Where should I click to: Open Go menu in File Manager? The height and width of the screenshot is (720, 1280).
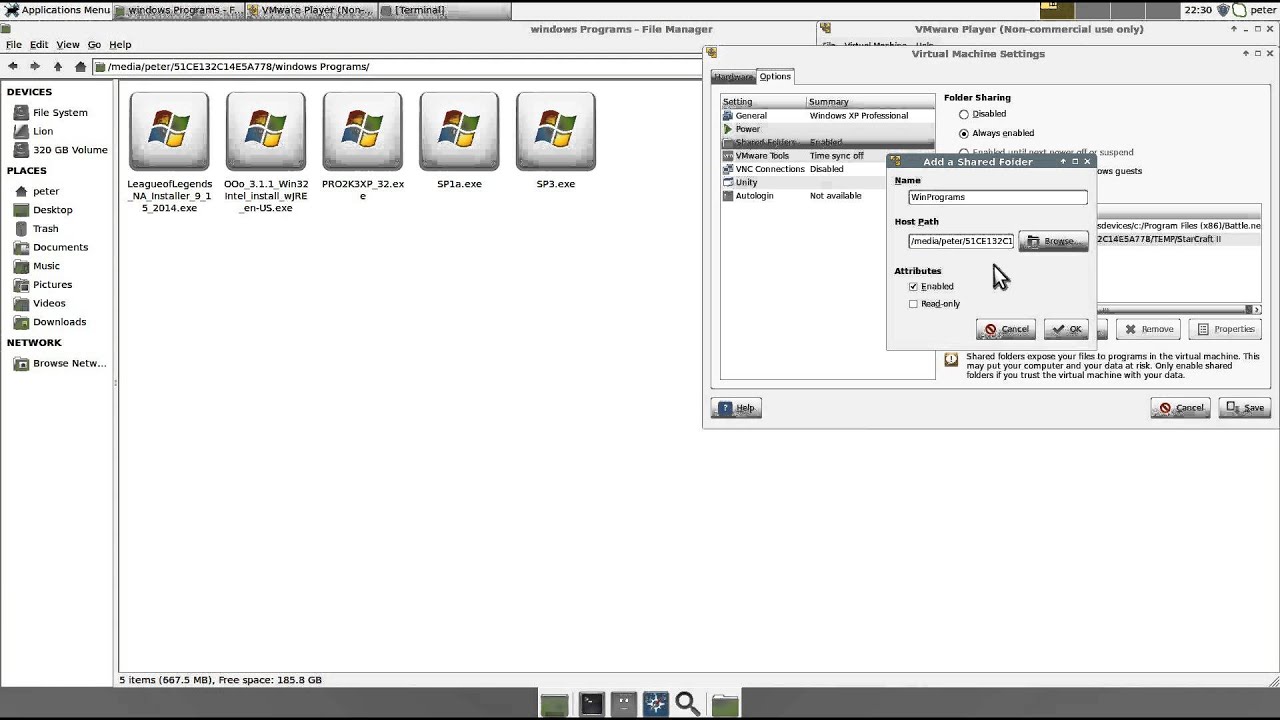[94, 45]
